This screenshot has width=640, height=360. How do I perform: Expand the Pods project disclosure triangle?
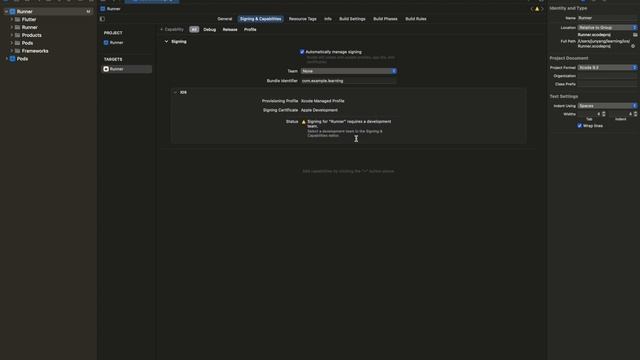7,59
